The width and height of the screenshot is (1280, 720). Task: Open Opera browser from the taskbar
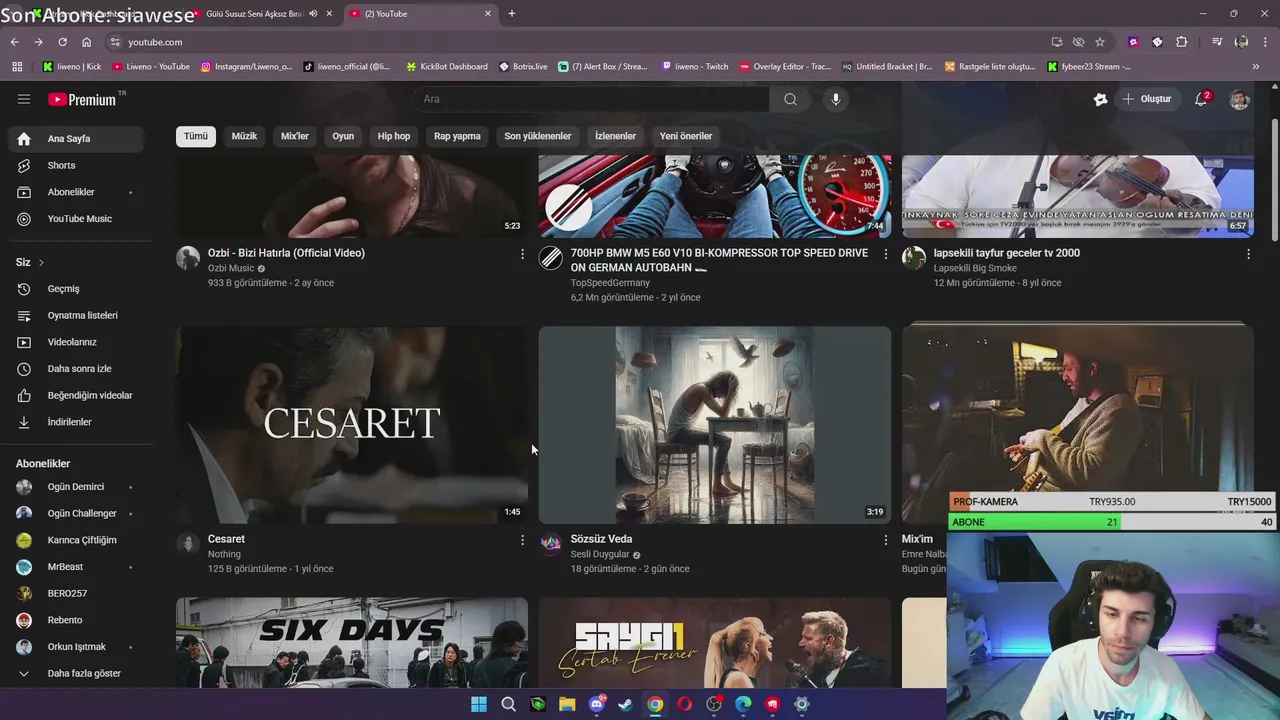point(684,704)
